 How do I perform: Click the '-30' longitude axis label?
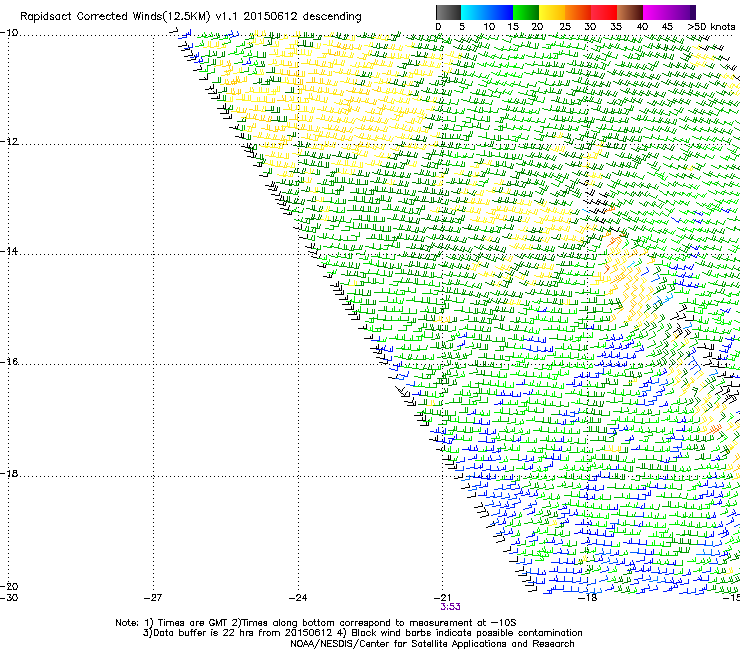[x=9, y=598]
